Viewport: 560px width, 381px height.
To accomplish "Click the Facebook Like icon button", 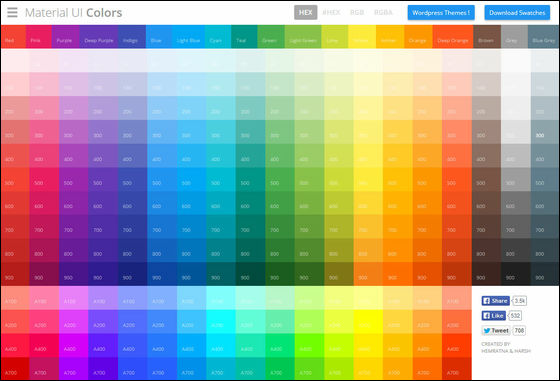I will 494,316.
